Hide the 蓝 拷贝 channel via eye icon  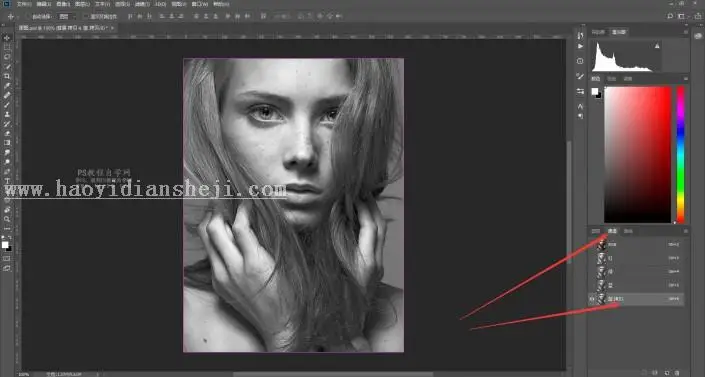coord(592,299)
